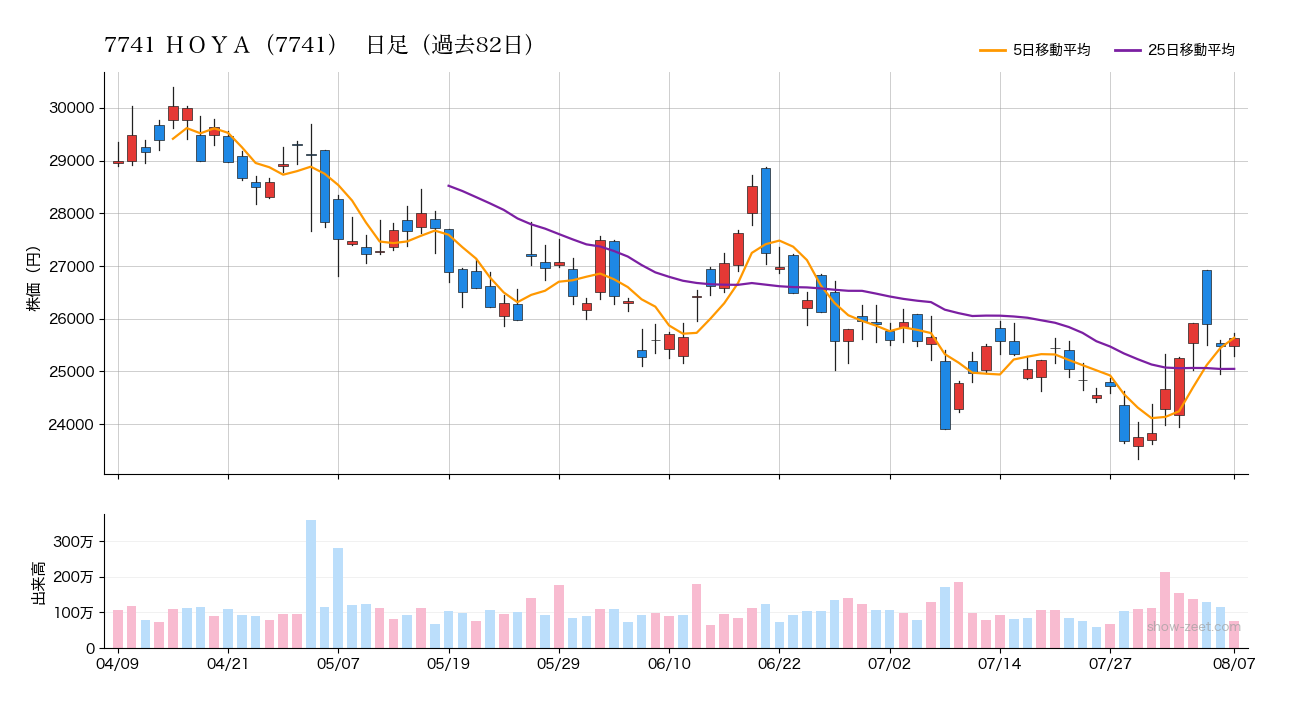The height and width of the screenshot is (720, 1300).
Task: Select the 27000 price tick label
Action: (x=71, y=267)
